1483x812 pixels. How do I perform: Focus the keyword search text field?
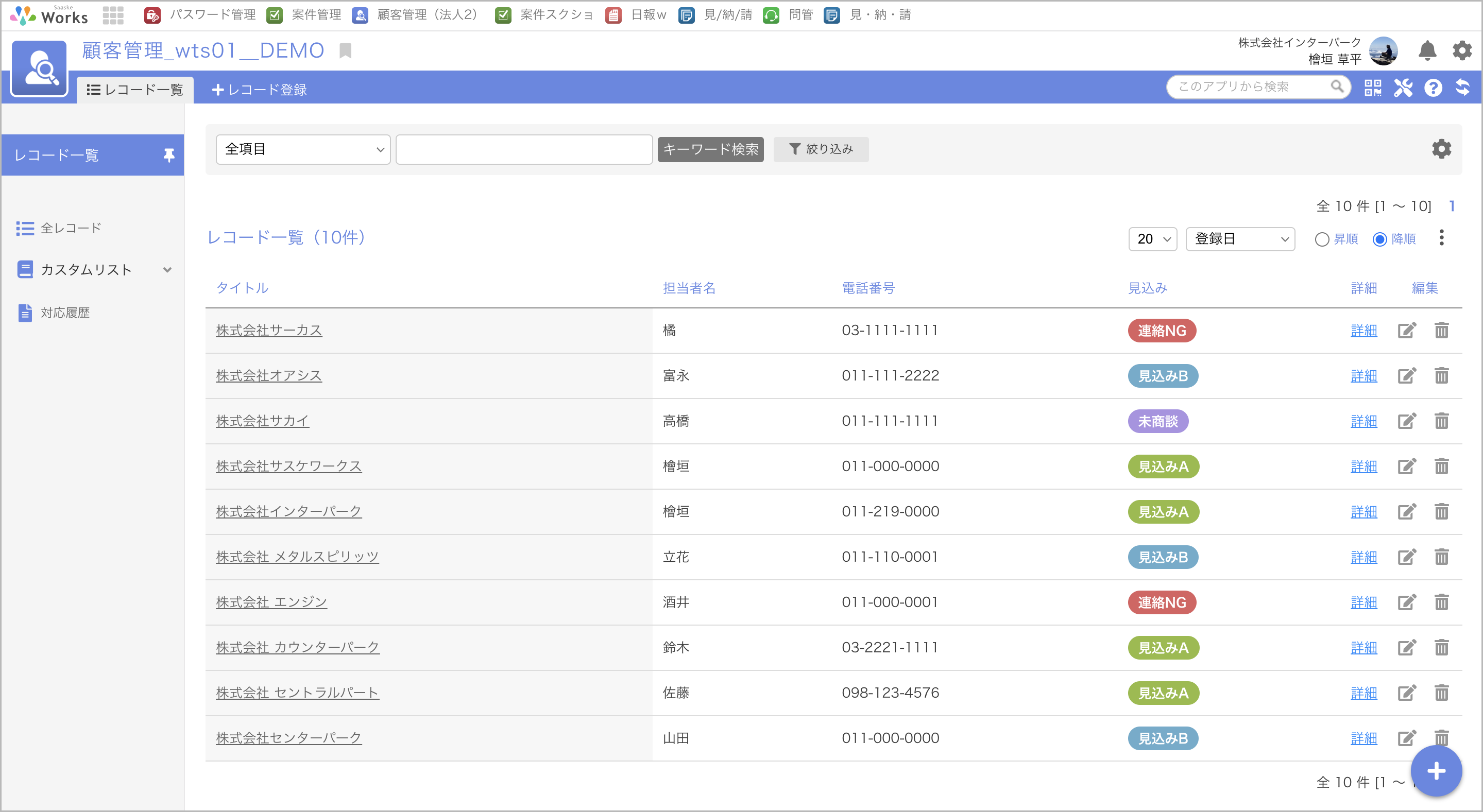pos(524,149)
